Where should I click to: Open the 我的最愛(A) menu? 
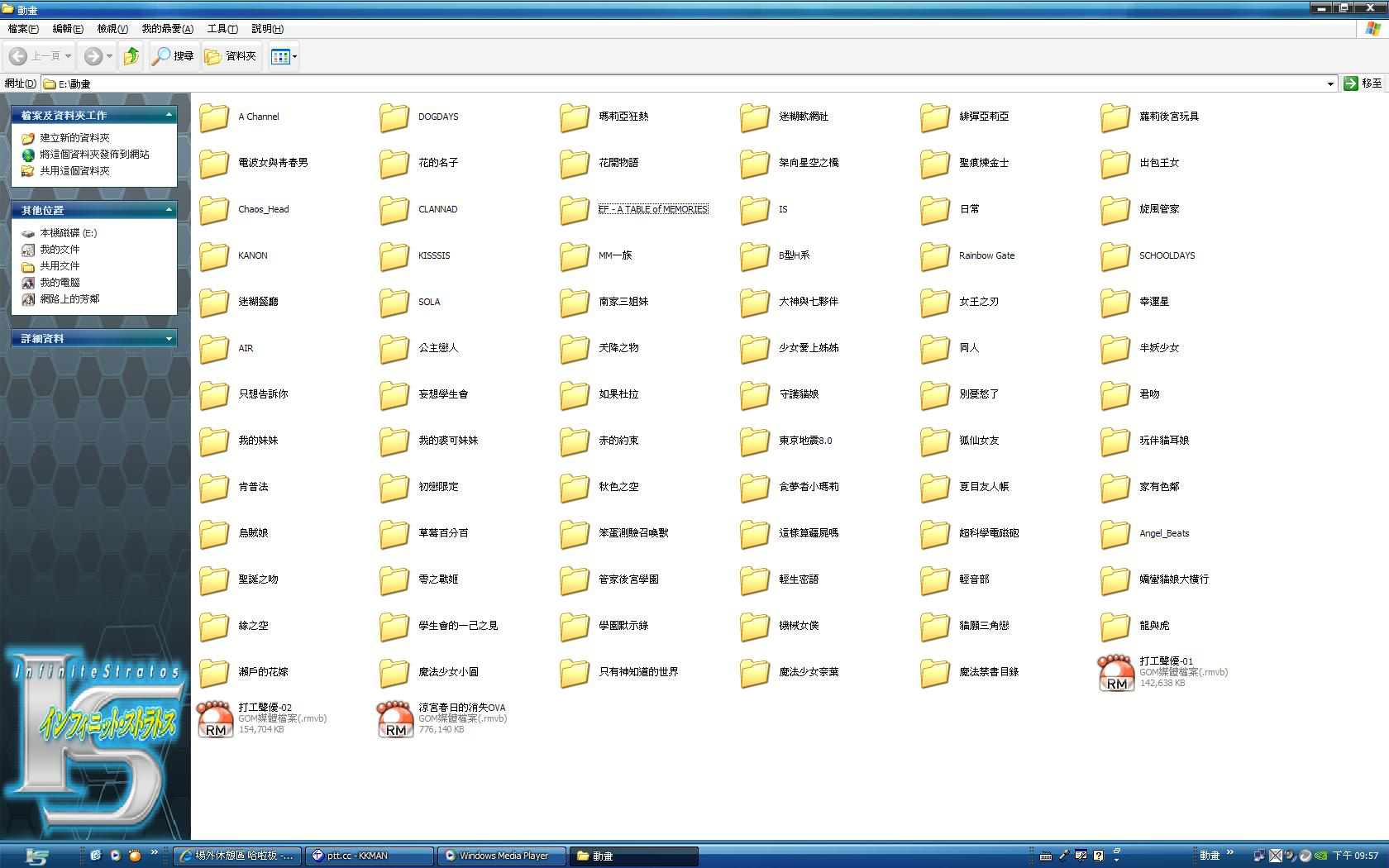point(168,29)
